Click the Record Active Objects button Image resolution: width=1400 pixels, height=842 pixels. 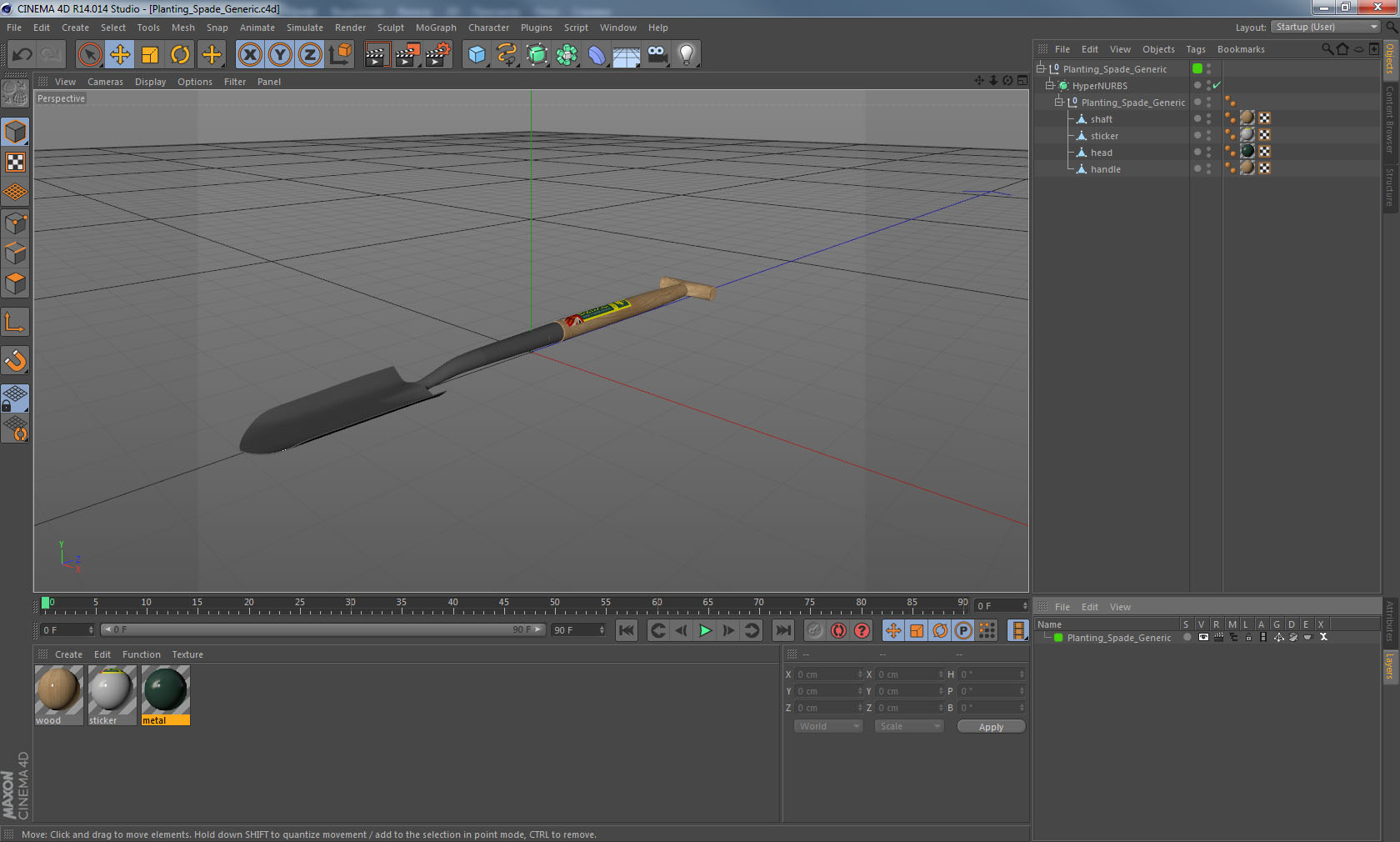click(x=815, y=630)
